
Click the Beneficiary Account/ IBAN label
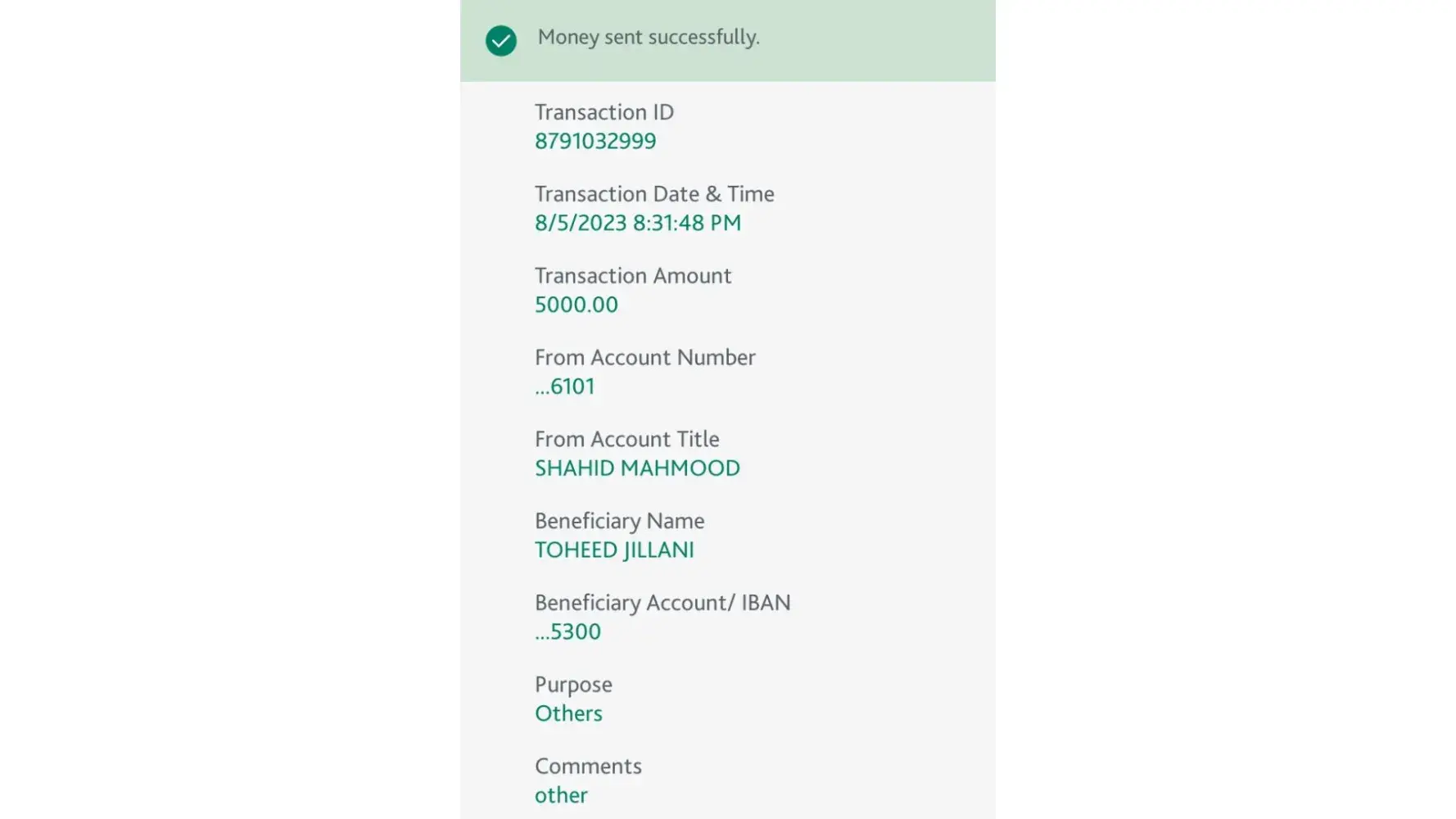[662, 604]
